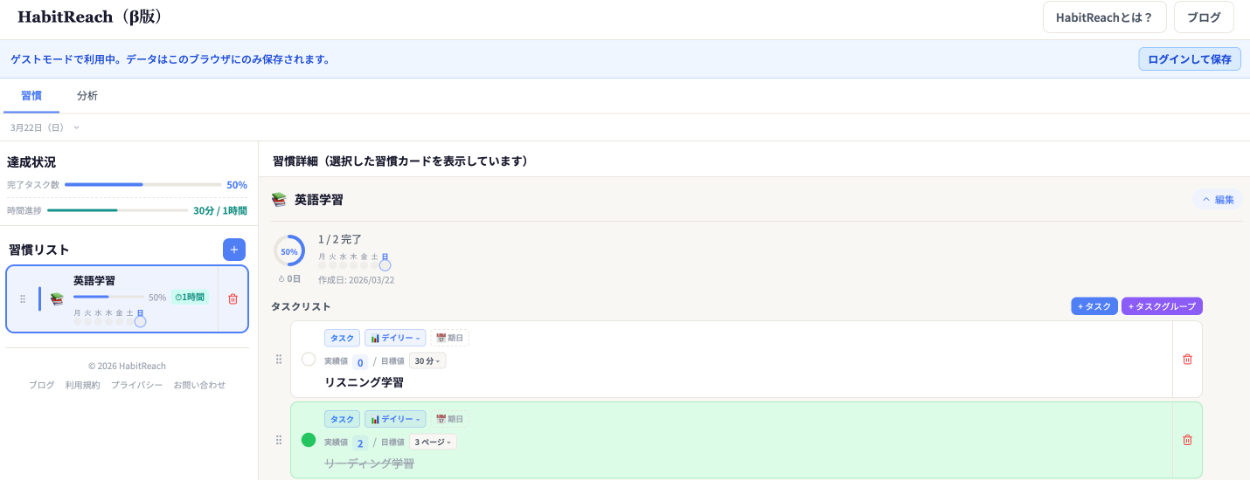
Task: Click the drag handle beside リスニング学習 task
Action: pos(279,359)
